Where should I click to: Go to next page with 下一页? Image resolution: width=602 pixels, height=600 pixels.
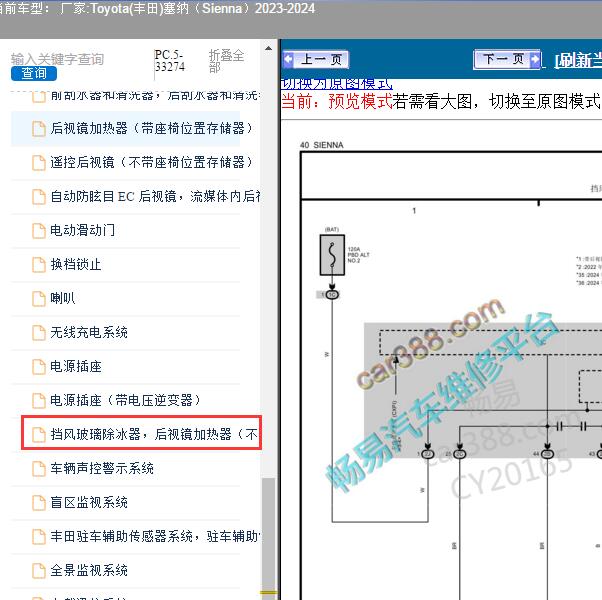507,59
